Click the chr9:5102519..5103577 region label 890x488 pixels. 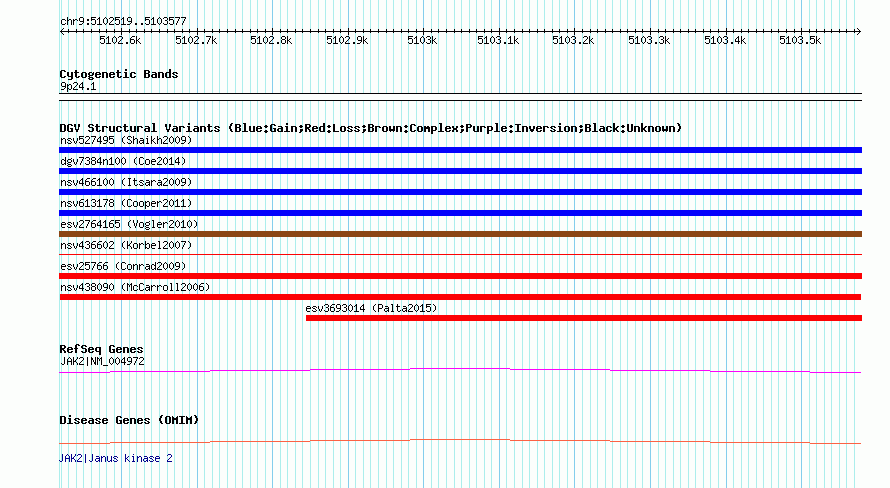[123, 21]
